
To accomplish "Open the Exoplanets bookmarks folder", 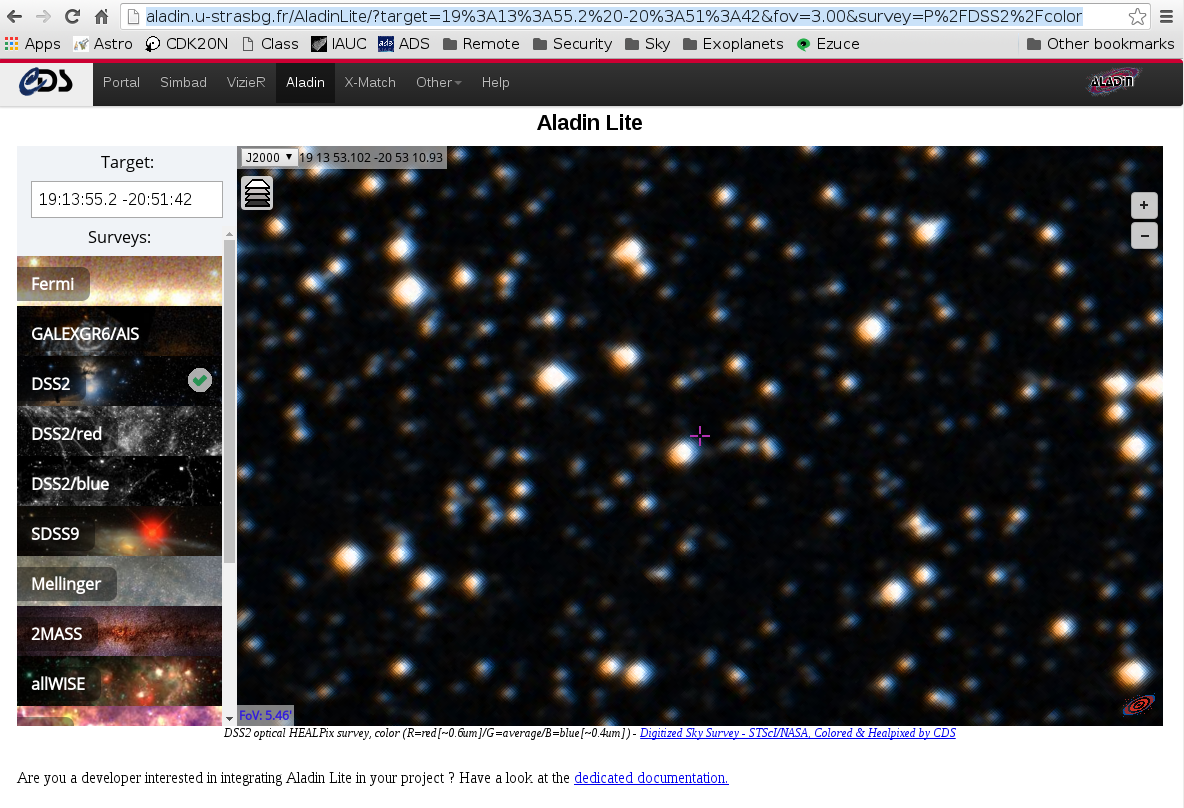I will (x=733, y=44).
